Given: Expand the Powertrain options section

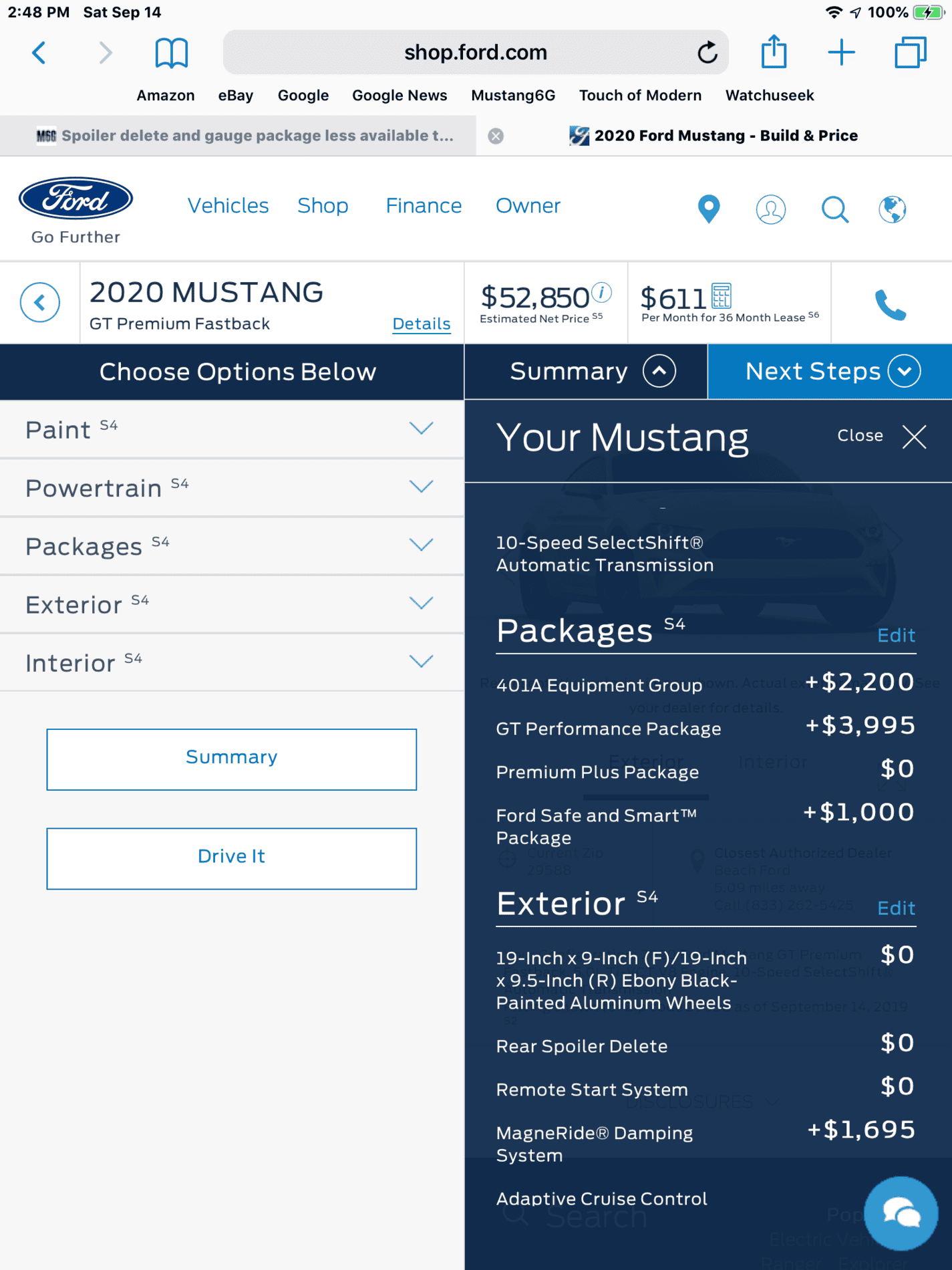Looking at the screenshot, I should coord(232,487).
